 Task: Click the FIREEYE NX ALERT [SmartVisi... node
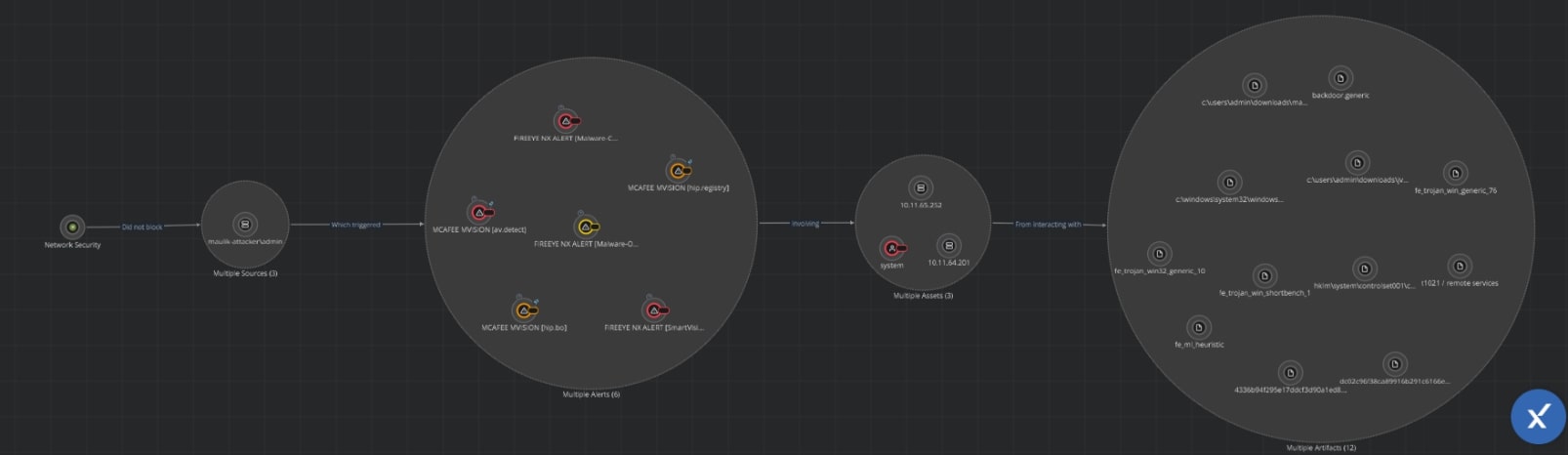point(653,310)
